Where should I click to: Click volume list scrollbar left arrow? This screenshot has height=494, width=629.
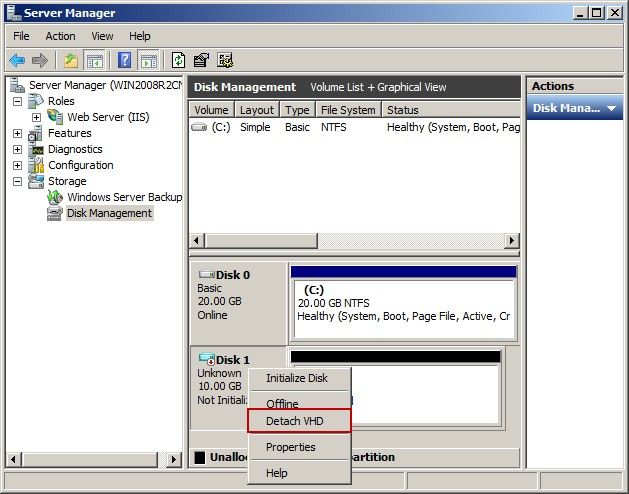(196, 241)
